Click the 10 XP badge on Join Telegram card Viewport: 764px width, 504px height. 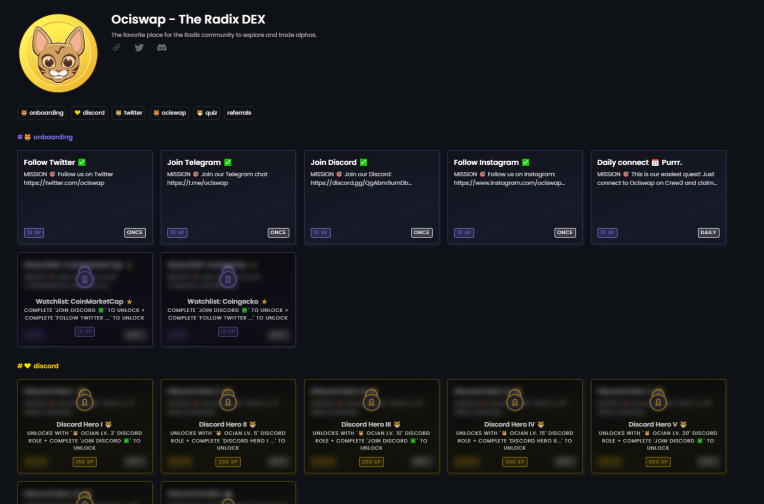(177, 233)
